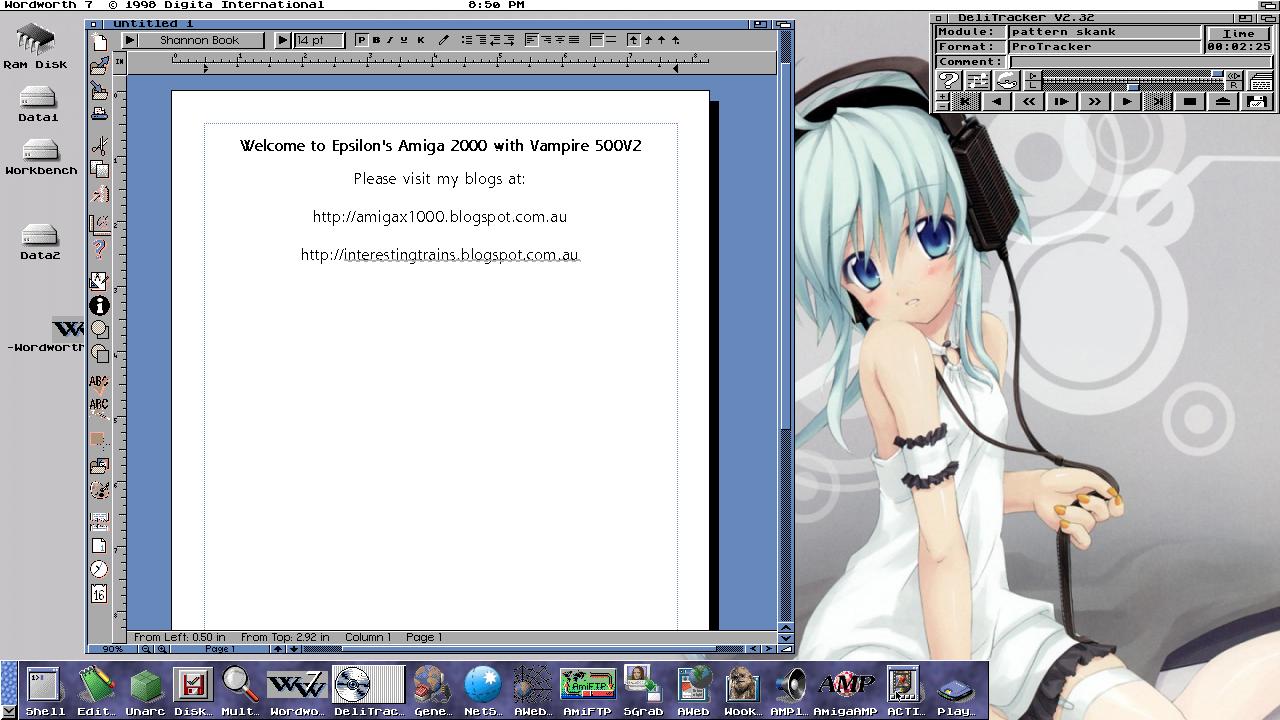
Task: Open the Data2 drive desktop icon
Action: point(40,242)
